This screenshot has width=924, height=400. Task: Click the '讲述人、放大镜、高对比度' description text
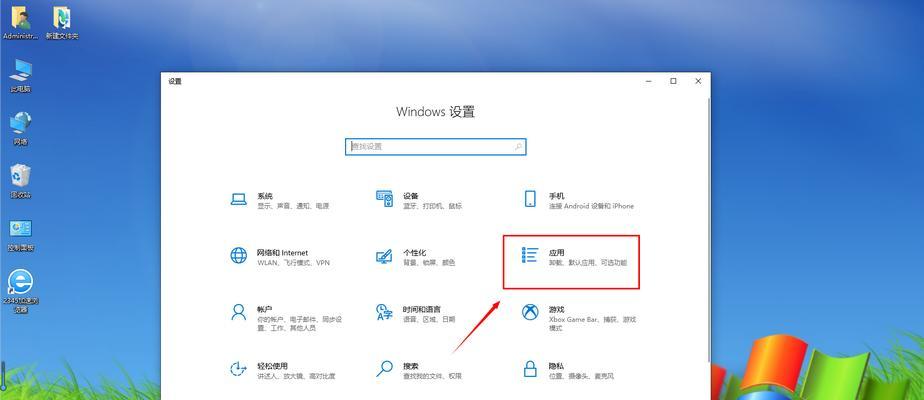[x=296, y=376]
